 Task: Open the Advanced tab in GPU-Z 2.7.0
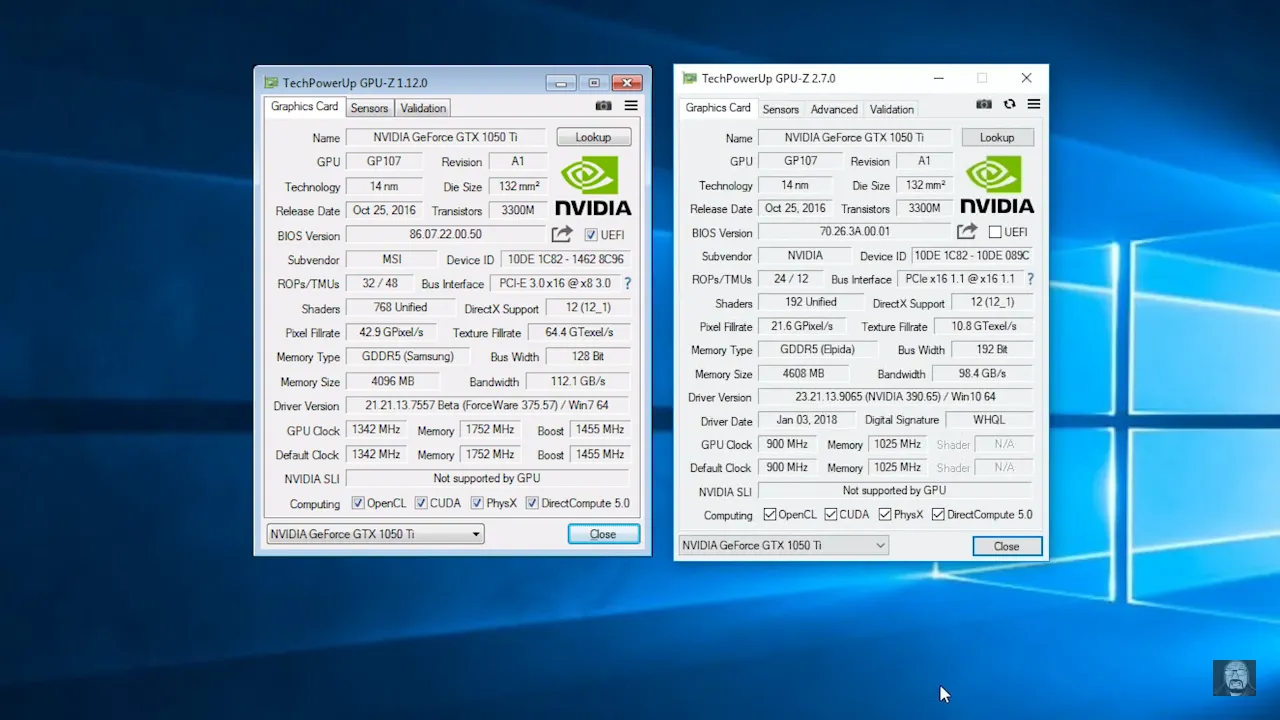[834, 109]
